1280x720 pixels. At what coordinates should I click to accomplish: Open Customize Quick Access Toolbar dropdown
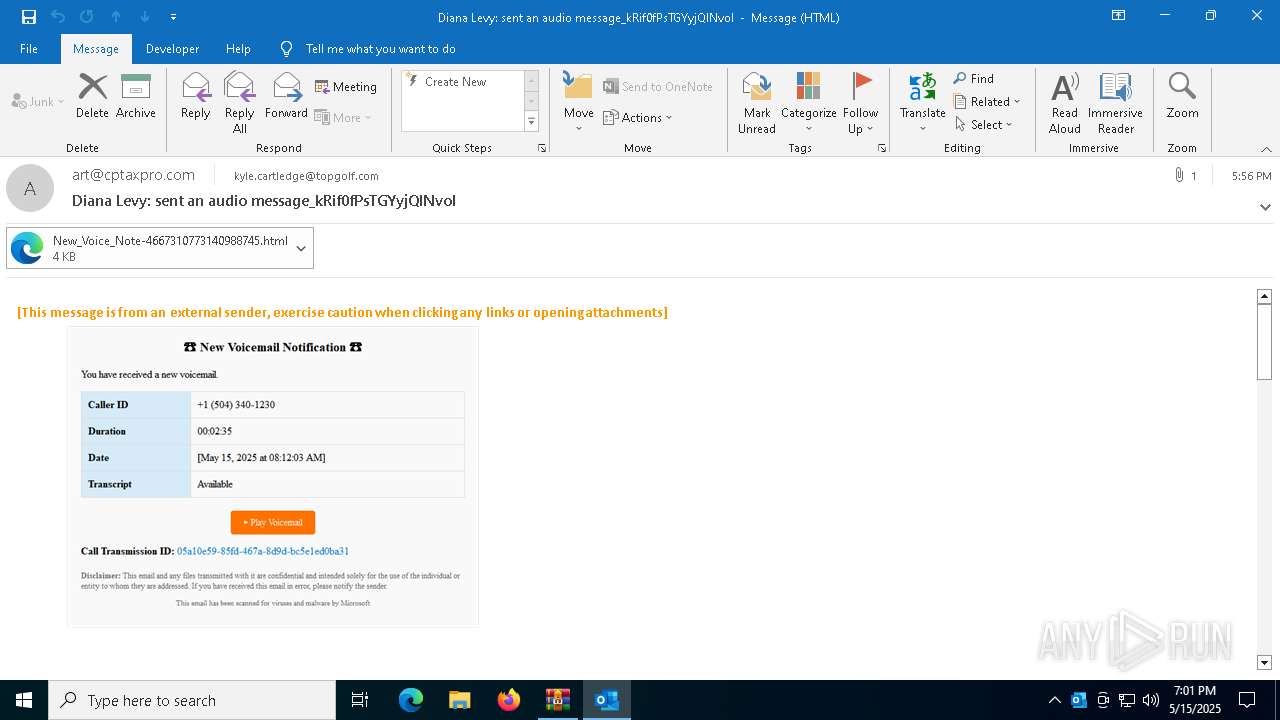173,17
